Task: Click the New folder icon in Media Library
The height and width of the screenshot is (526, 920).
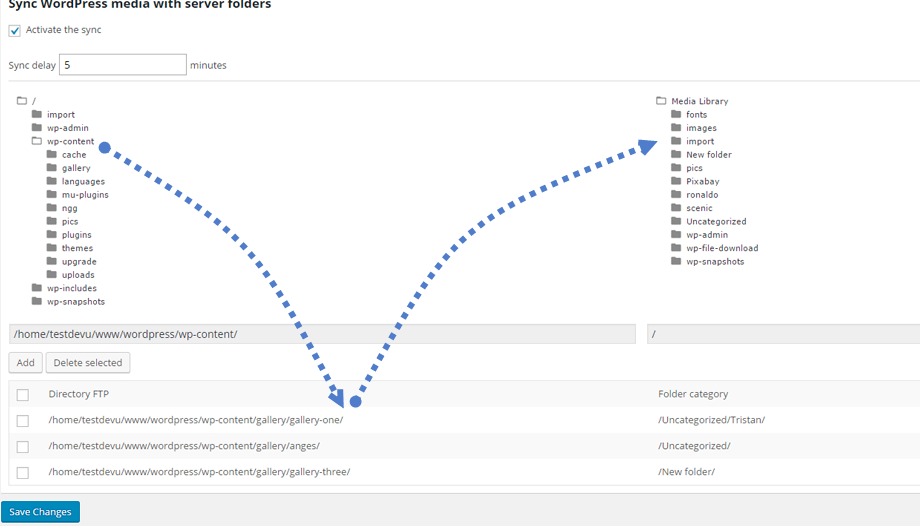Action: [x=676, y=154]
